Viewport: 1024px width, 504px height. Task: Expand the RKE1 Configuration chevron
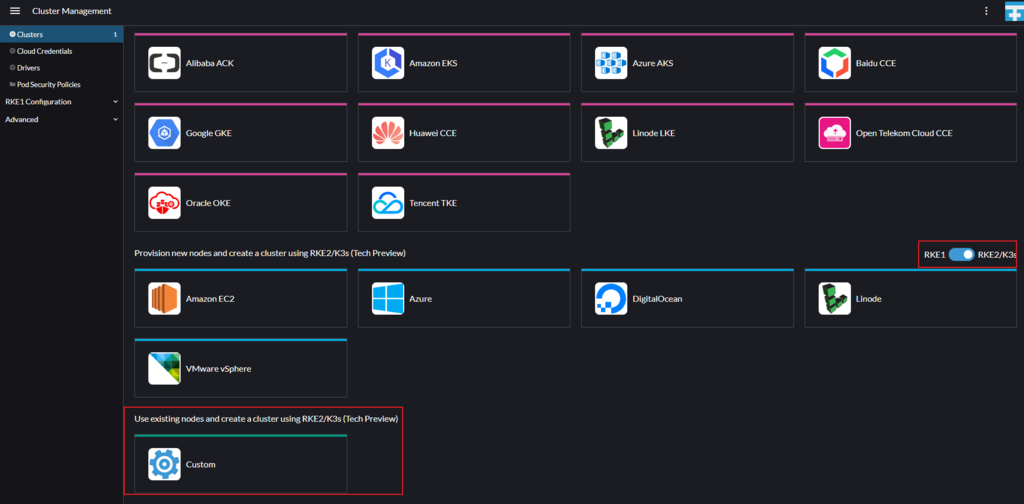(x=115, y=102)
